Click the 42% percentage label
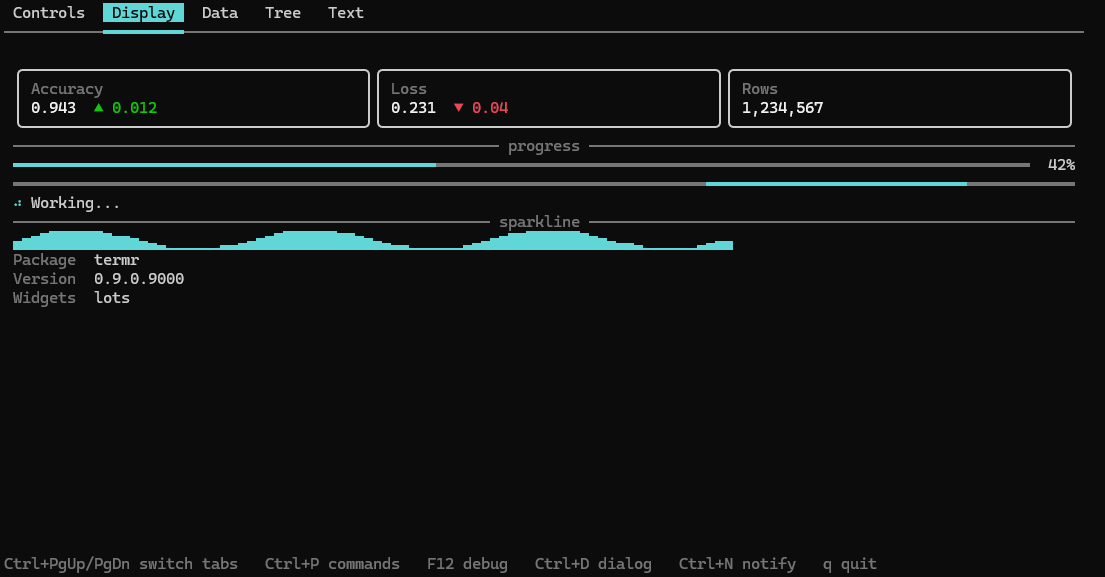Viewport: 1105px width, 577px height. (x=1061, y=165)
